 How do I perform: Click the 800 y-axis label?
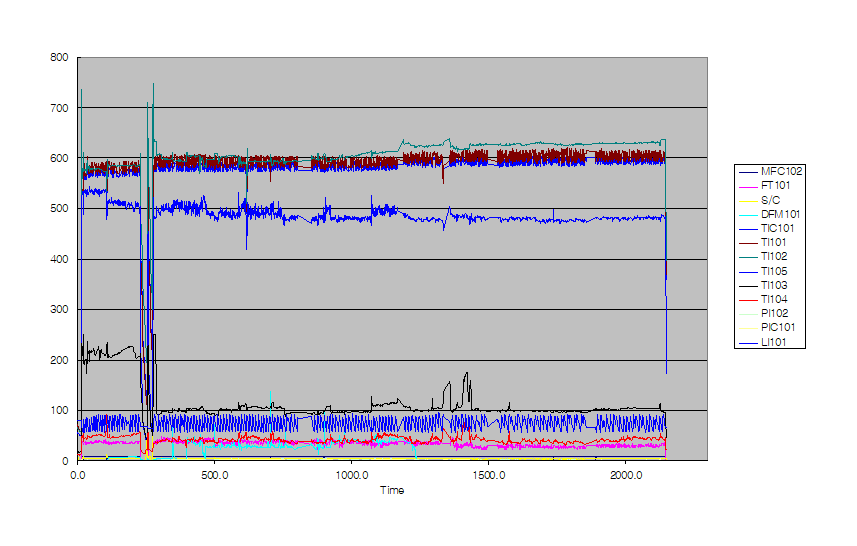[x=59, y=57]
